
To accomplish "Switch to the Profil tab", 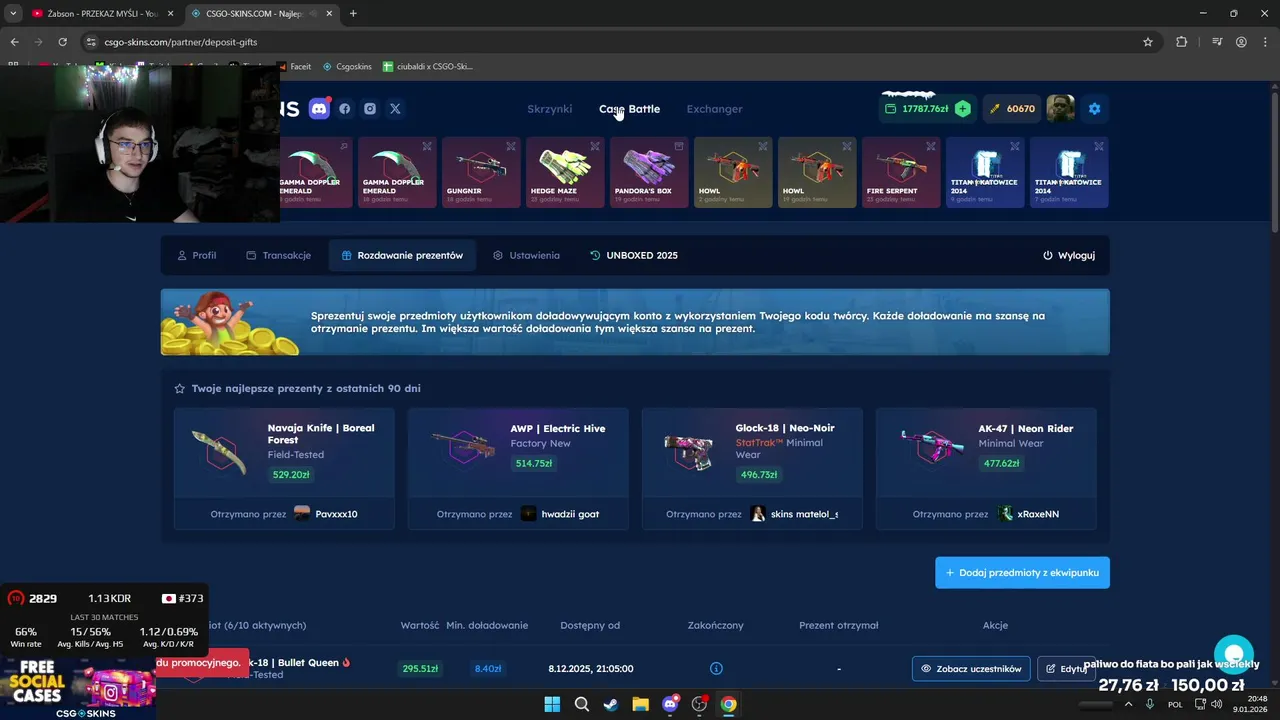I will (x=196, y=255).
